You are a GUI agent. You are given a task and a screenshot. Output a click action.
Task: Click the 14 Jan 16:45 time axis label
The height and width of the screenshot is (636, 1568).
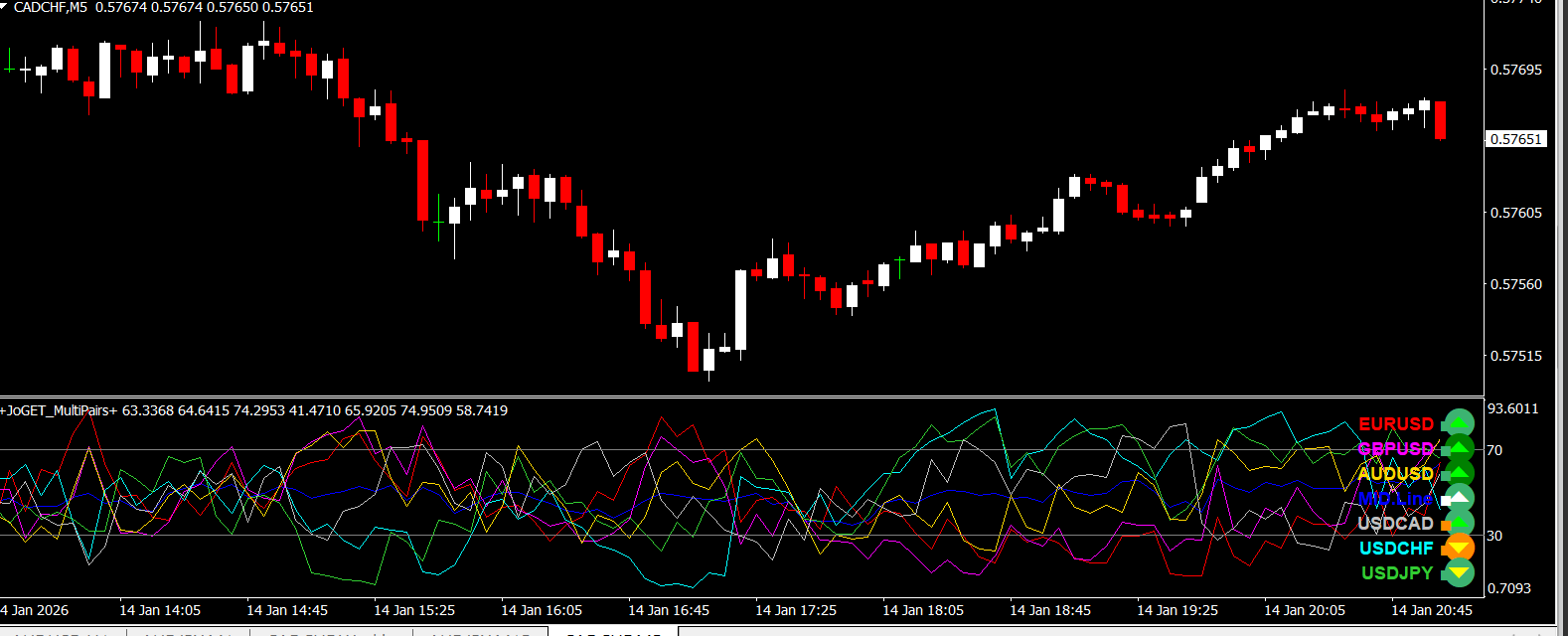point(669,610)
